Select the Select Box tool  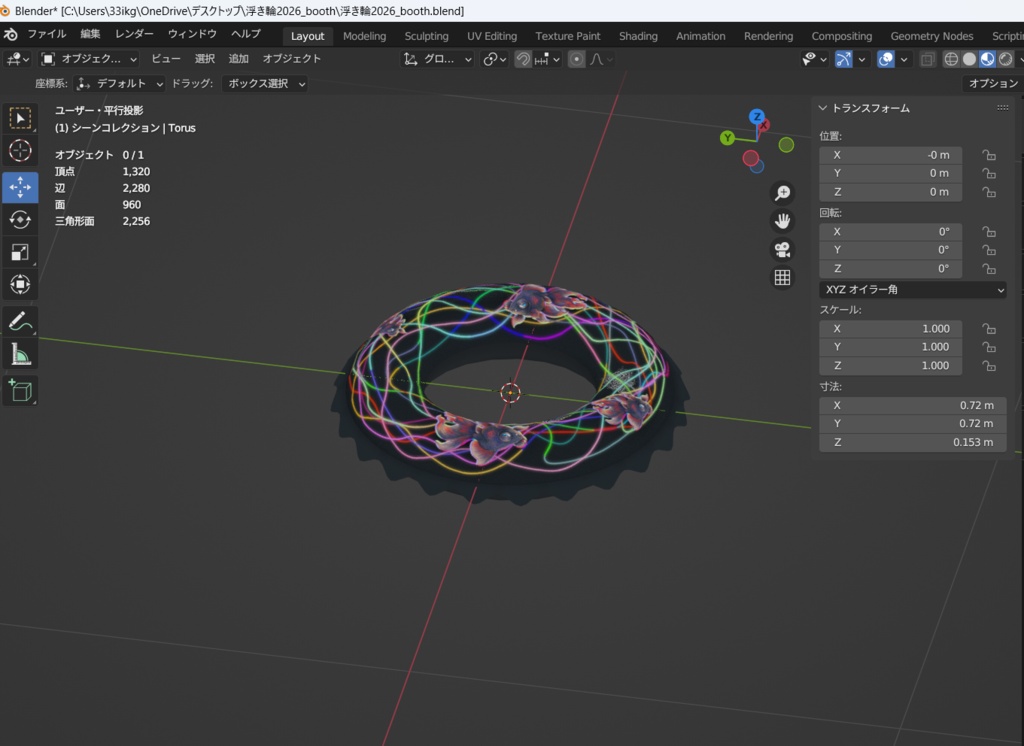pos(20,118)
